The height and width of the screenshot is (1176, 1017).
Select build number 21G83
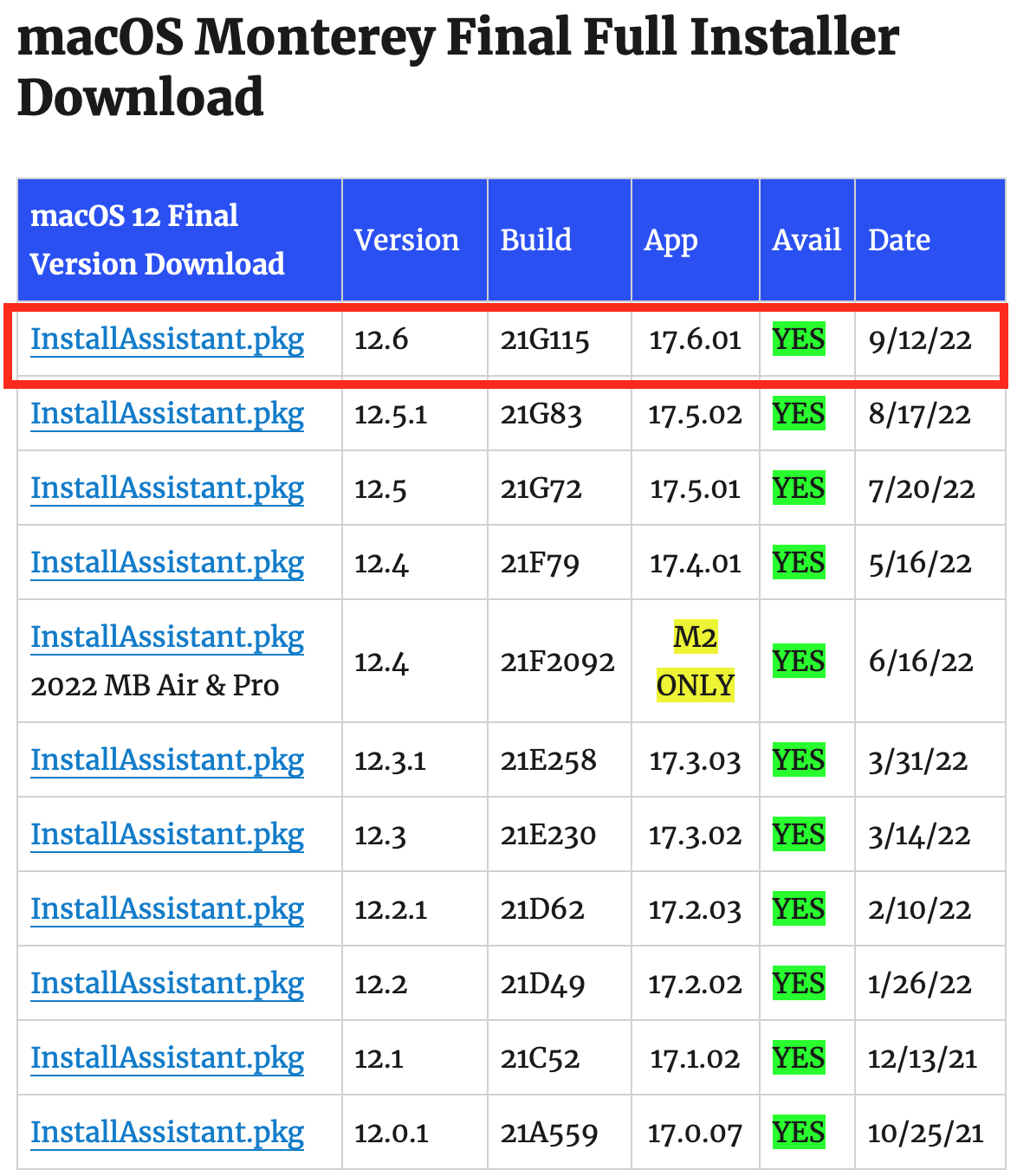pos(541,415)
